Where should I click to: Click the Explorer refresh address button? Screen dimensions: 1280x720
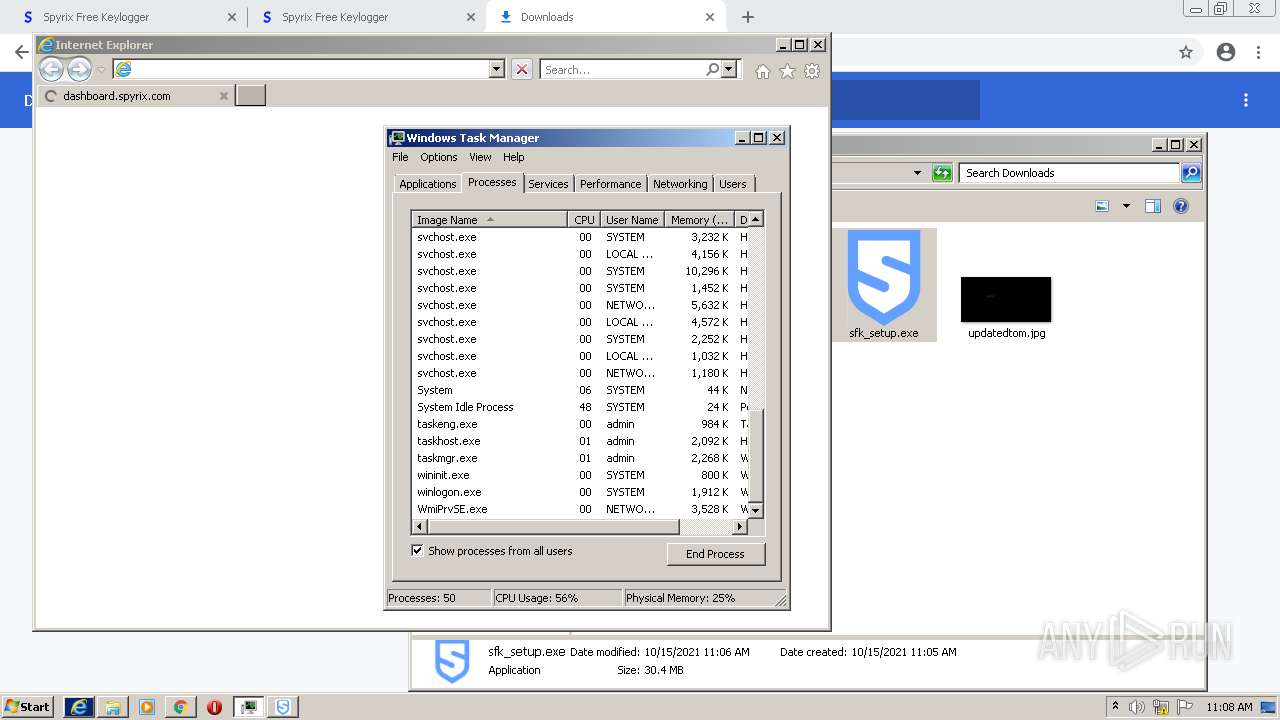pos(942,173)
